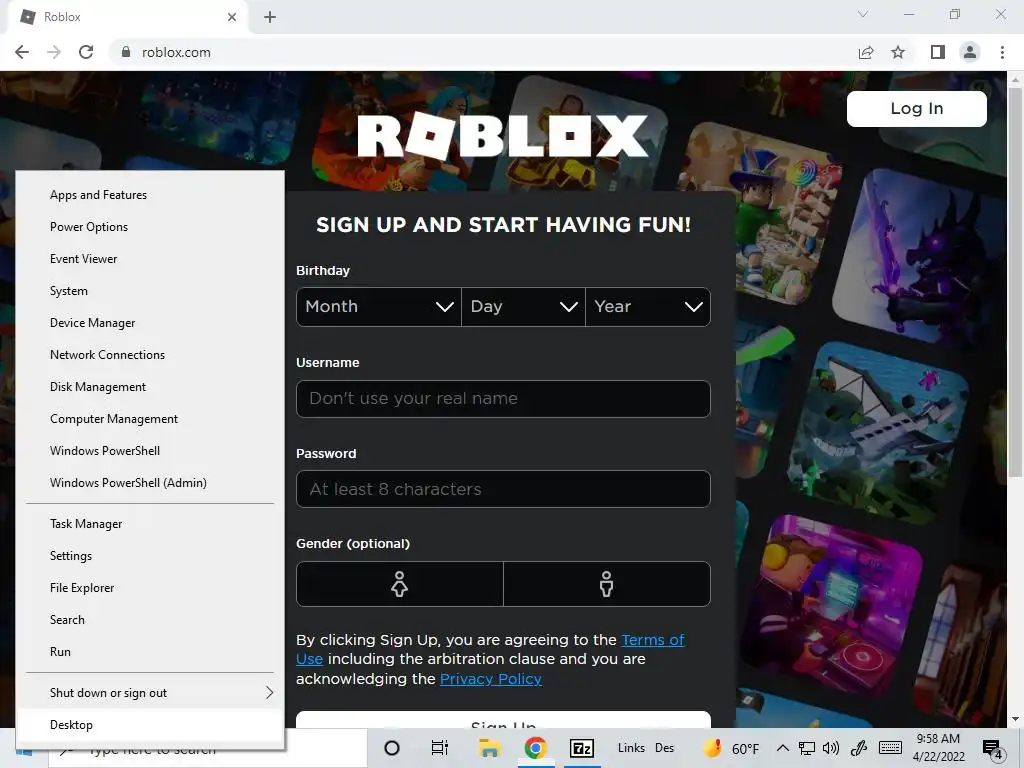Click the pen workspace tray icon
The height and width of the screenshot is (768, 1024).
858,748
